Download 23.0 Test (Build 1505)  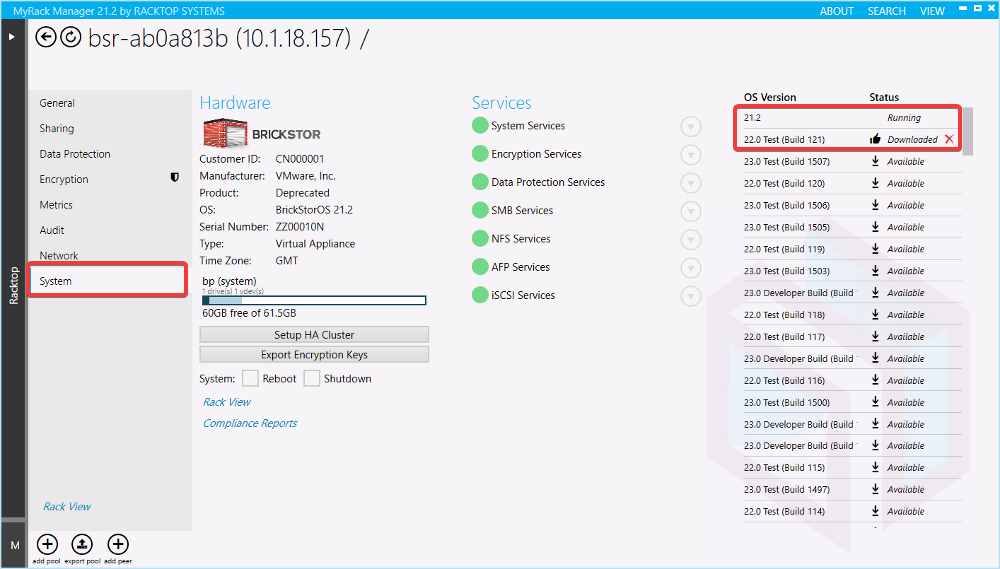(x=875, y=226)
